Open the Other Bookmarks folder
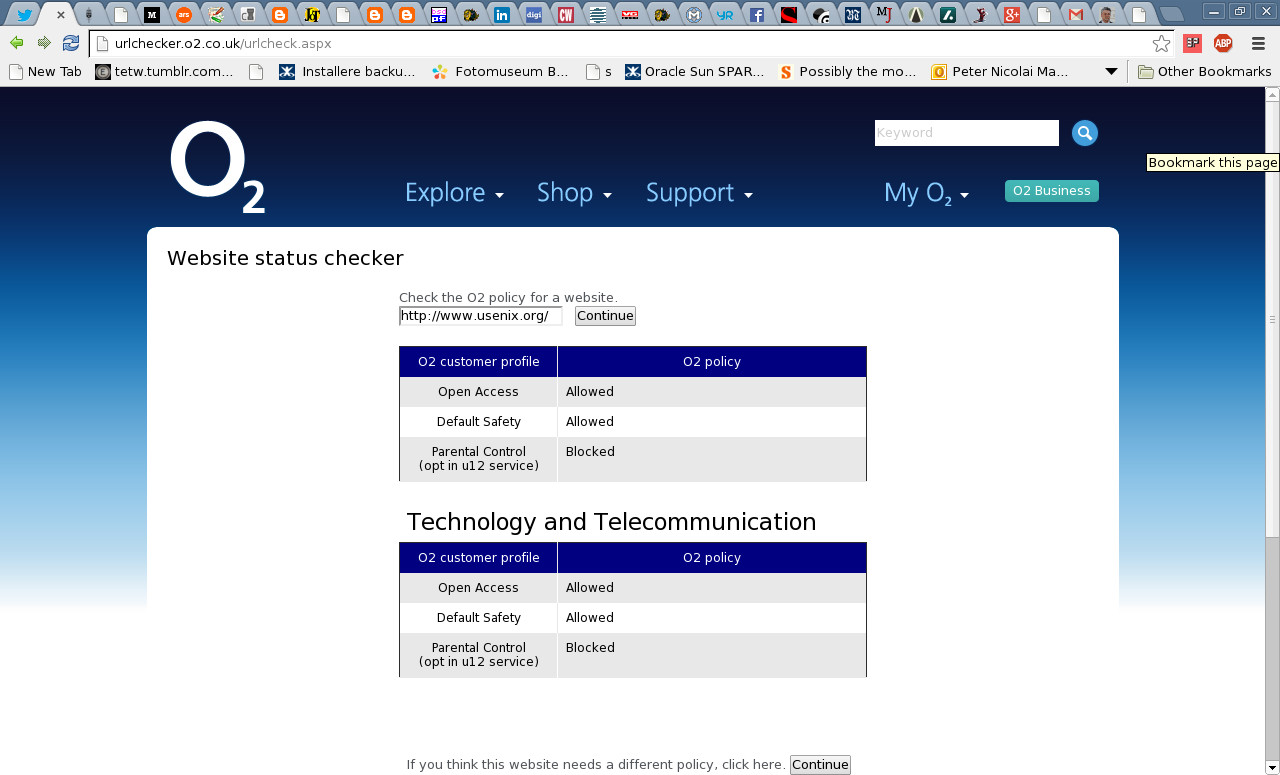 click(1205, 72)
